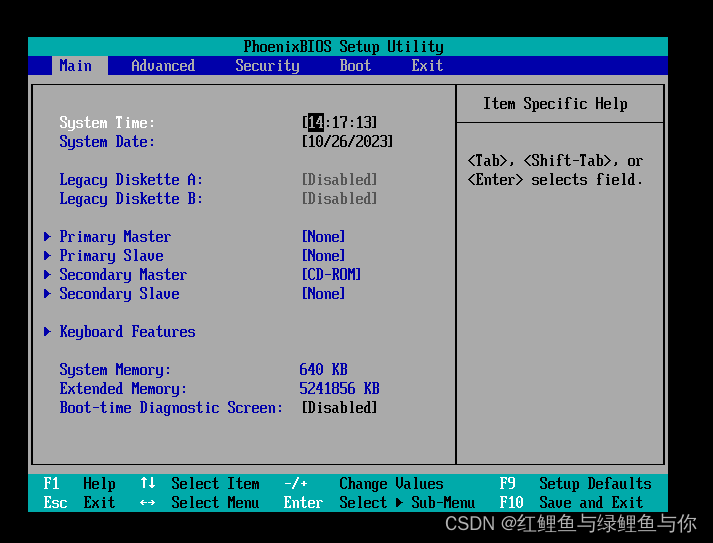
Task: Click the 640 KB memory value
Action: tap(323, 370)
